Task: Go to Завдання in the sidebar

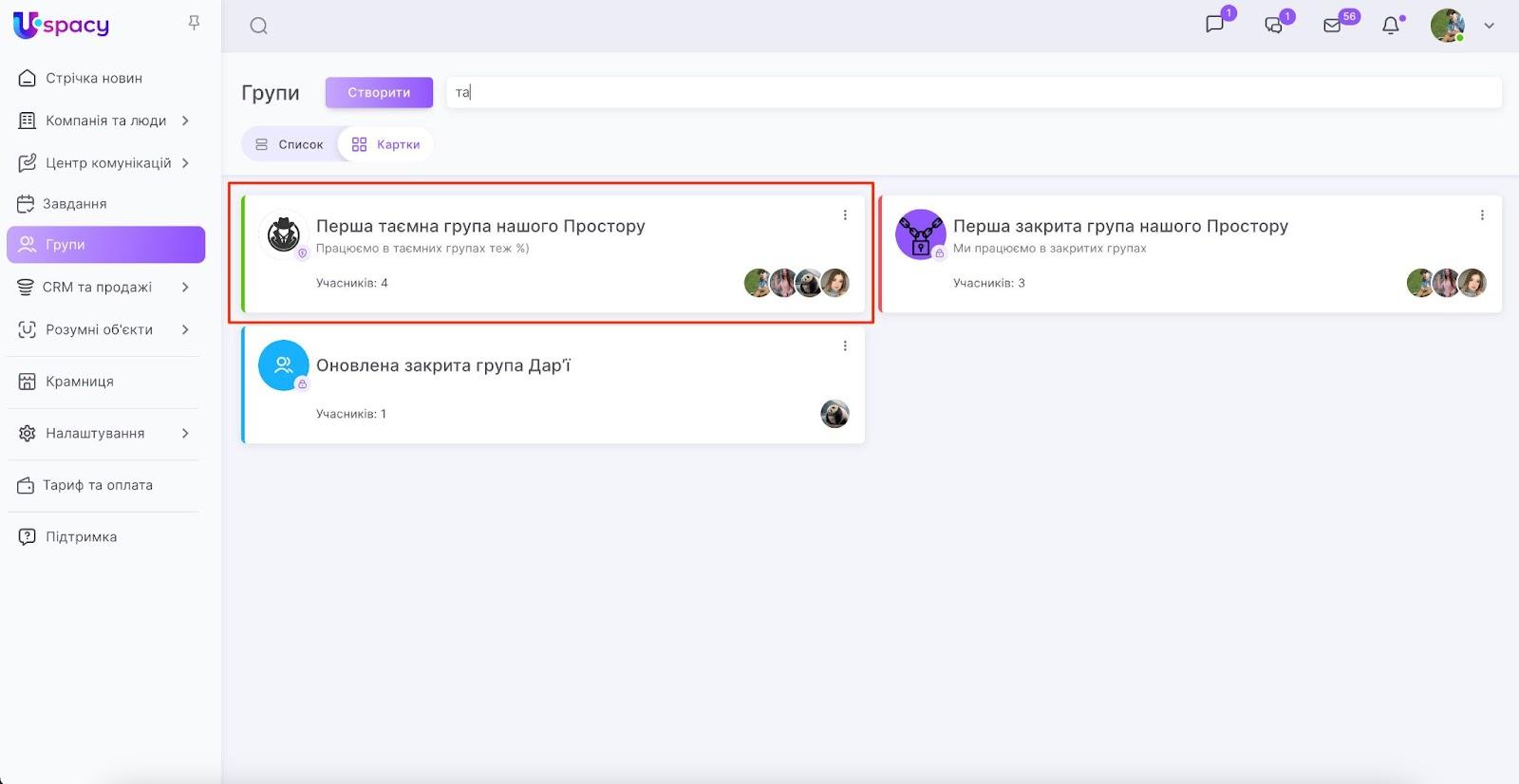Action: click(74, 204)
